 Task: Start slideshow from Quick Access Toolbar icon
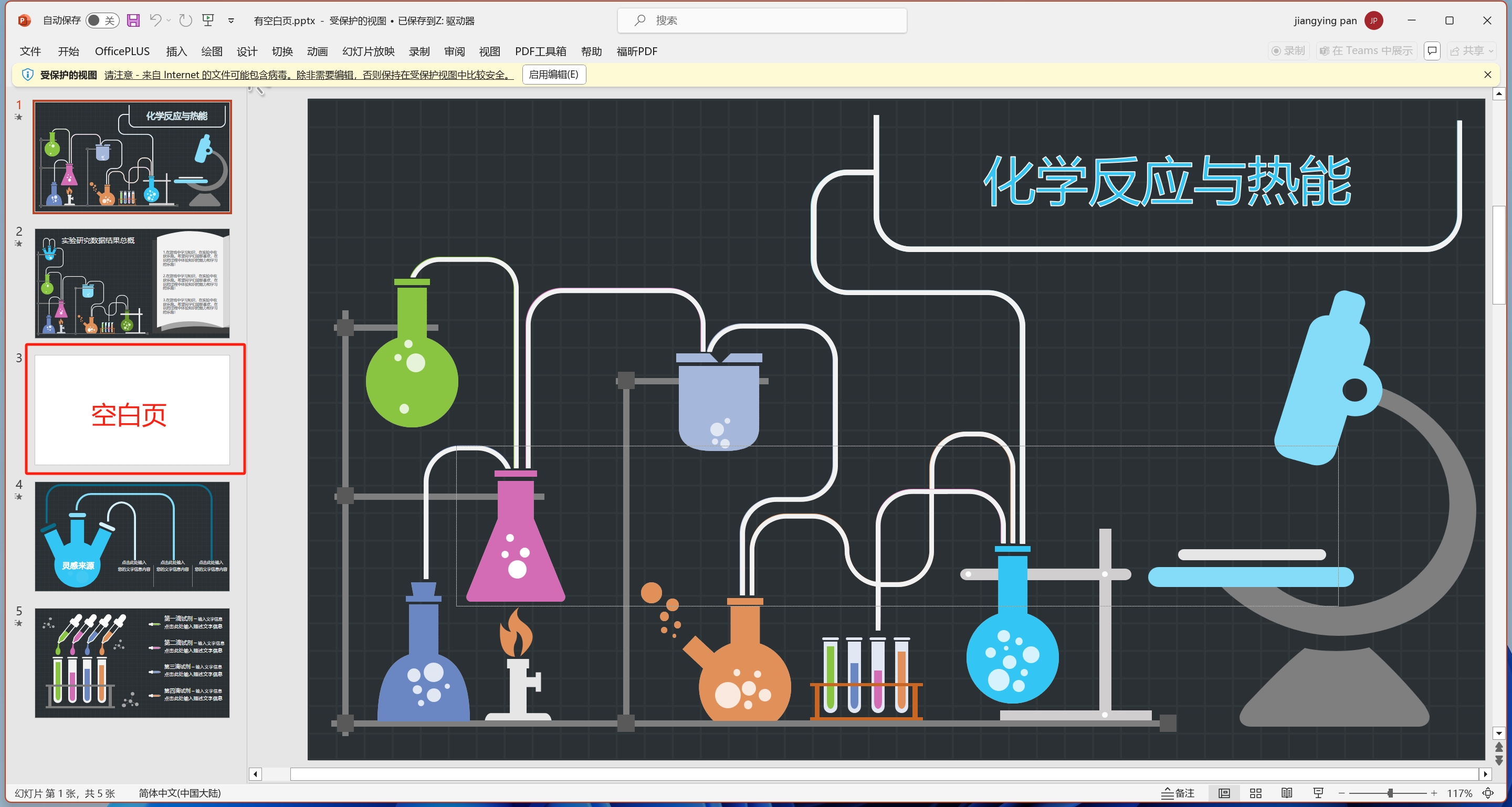point(208,20)
